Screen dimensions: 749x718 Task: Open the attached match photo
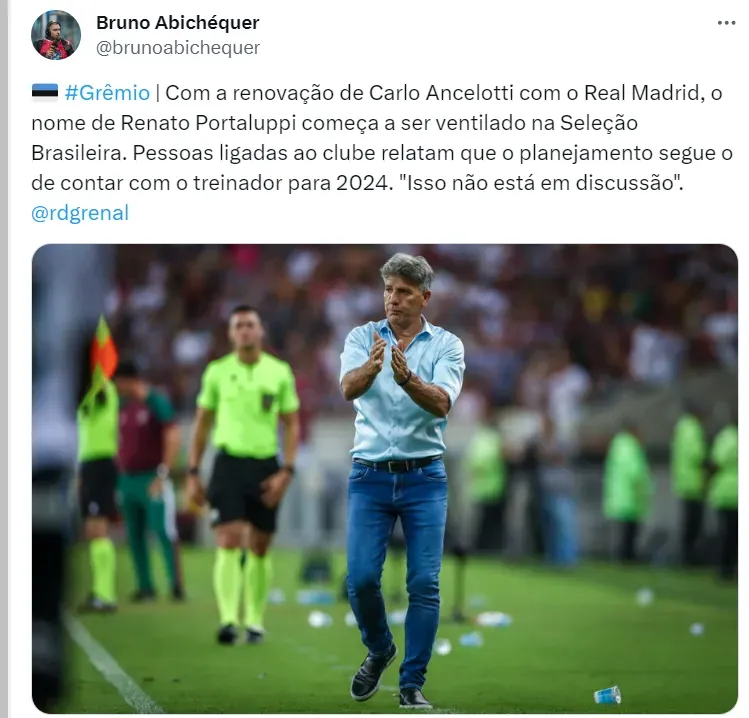(x=385, y=479)
